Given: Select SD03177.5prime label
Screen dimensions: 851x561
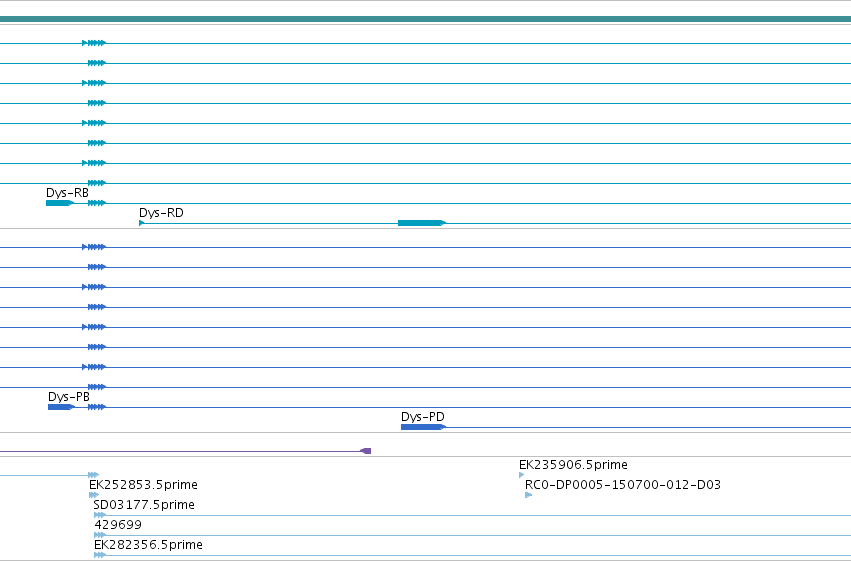Looking at the screenshot, I should click(x=144, y=505).
